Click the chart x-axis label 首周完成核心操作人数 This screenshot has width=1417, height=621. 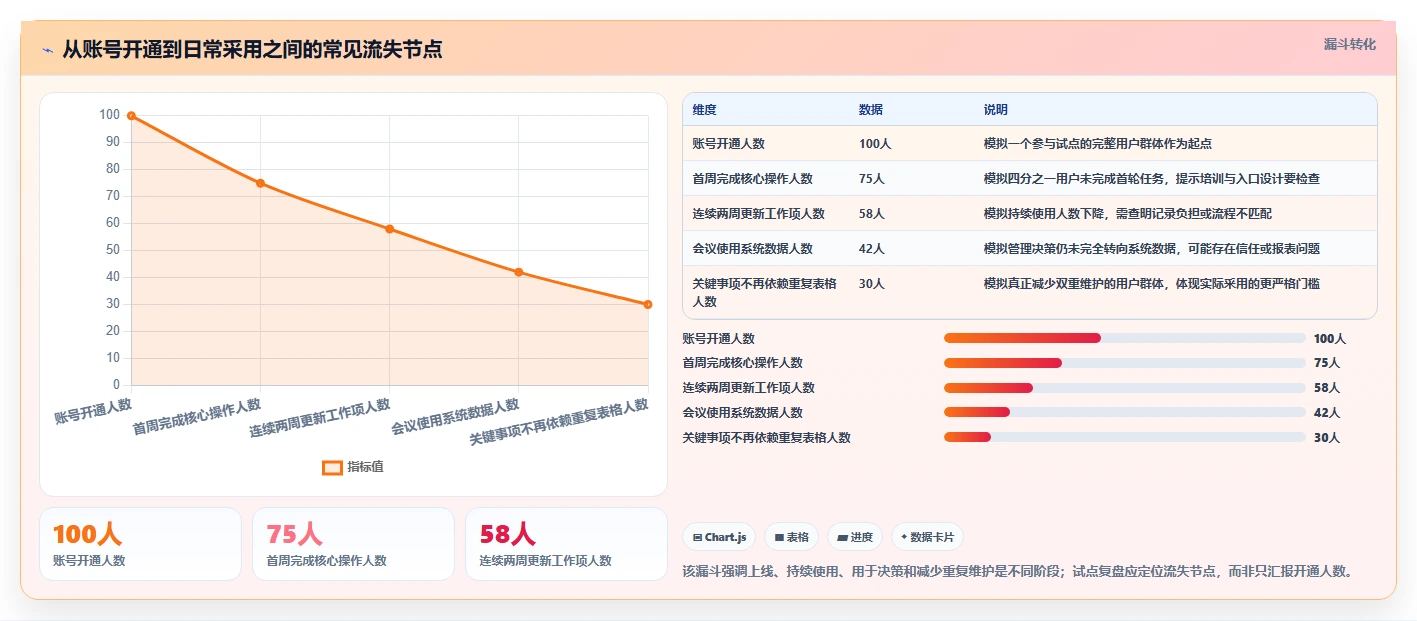click(197, 417)
